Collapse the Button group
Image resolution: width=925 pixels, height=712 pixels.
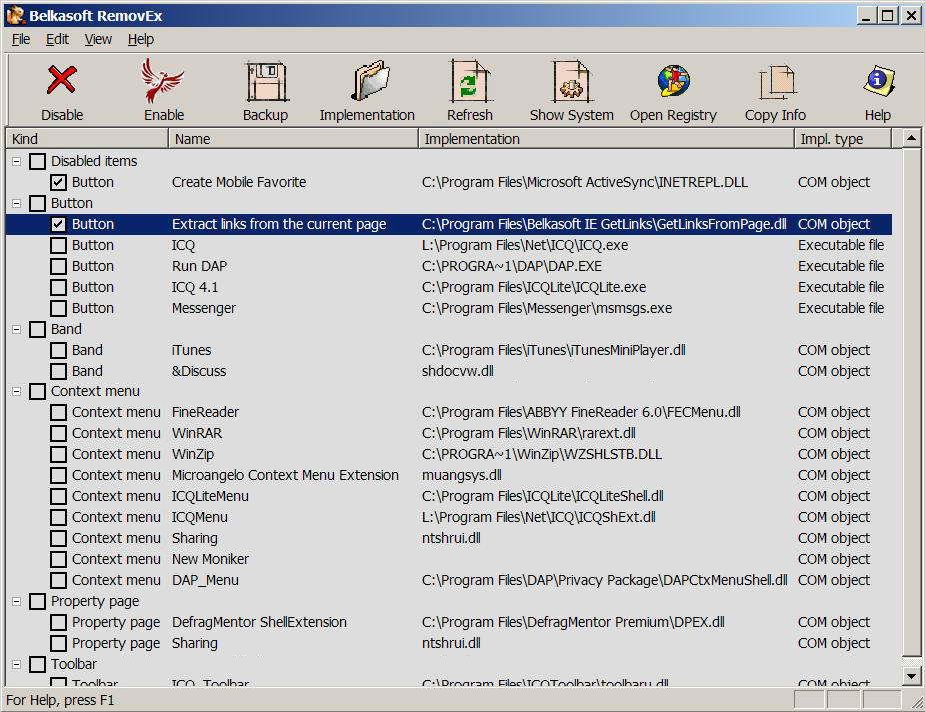pyautogui.click(x=17, y=204)
